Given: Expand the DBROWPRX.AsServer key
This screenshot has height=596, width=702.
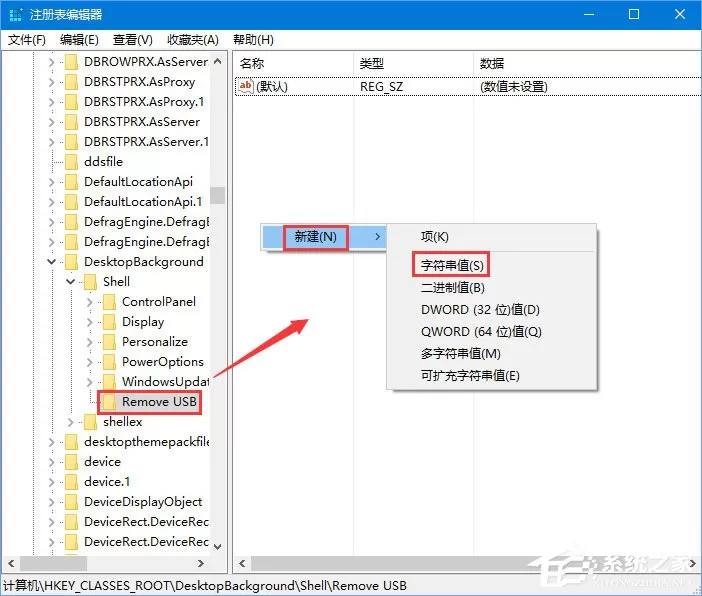Looking at the screenshot, I should click(x=51, y=62).
